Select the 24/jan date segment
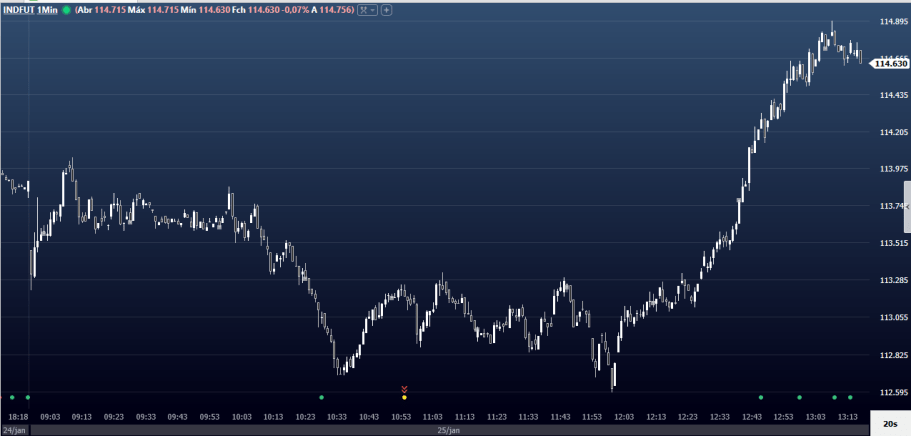Image resolution: width=911 pixels, height=436 pixels. coord(15,429)
